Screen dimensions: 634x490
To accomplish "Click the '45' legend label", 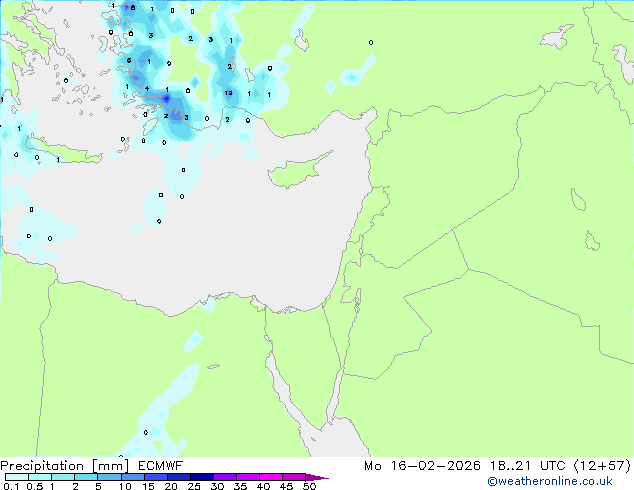I will point(286,486).
